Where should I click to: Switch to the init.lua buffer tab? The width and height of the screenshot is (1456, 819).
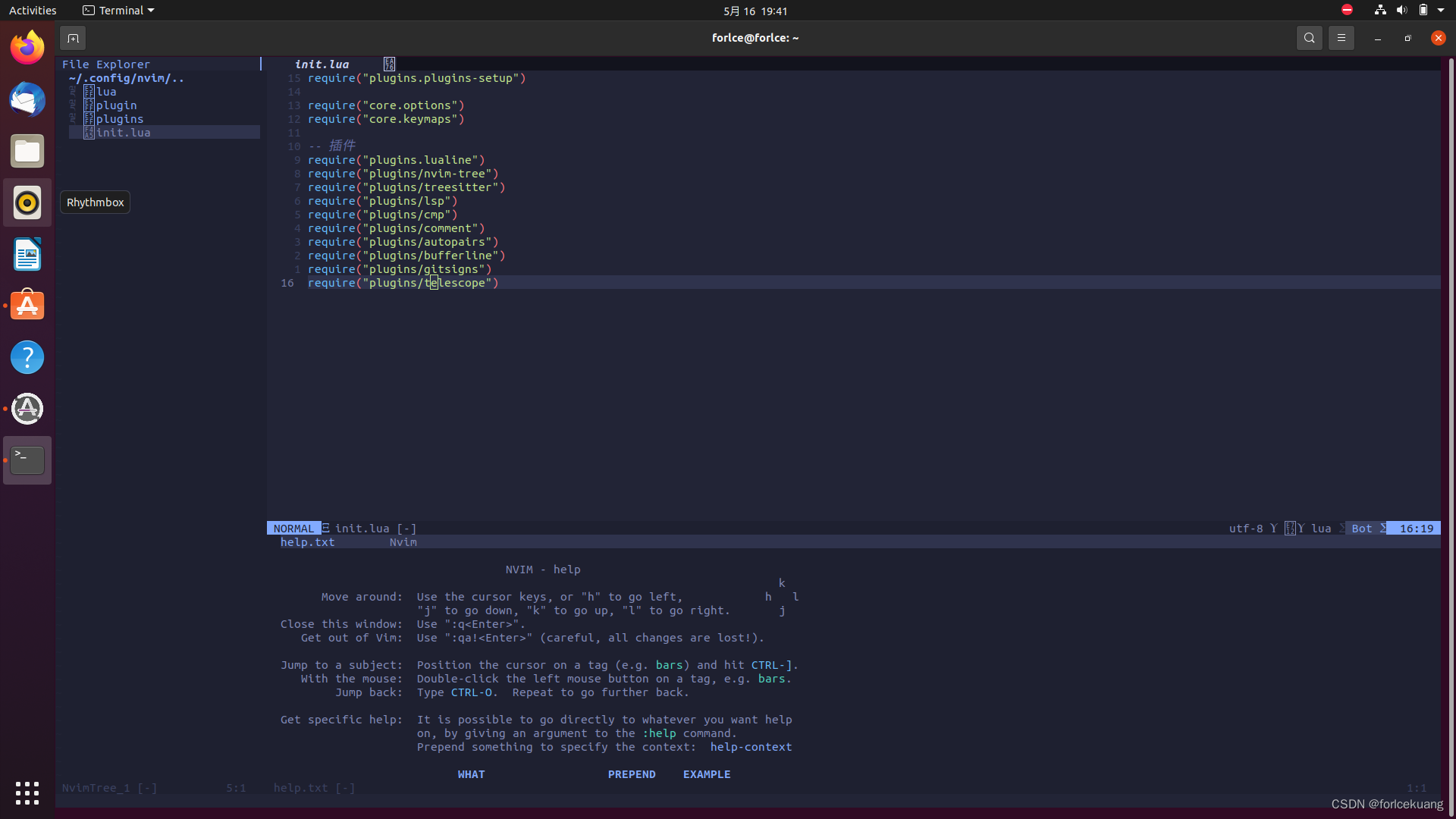322,64
